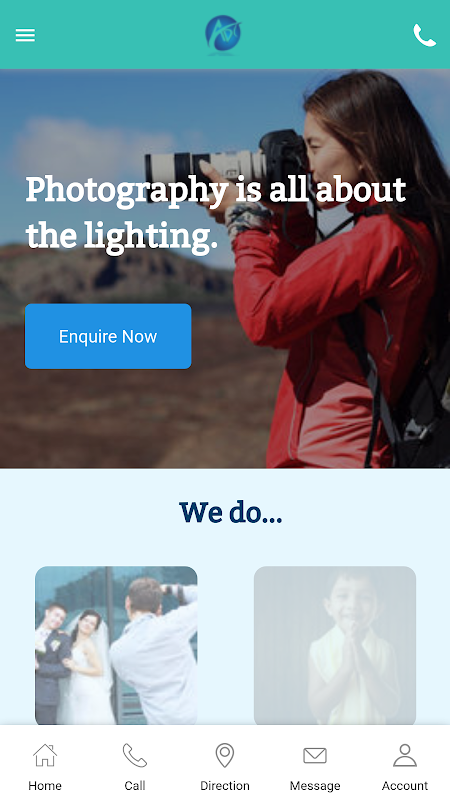Tap the Account person icon

tap(405, 755)
